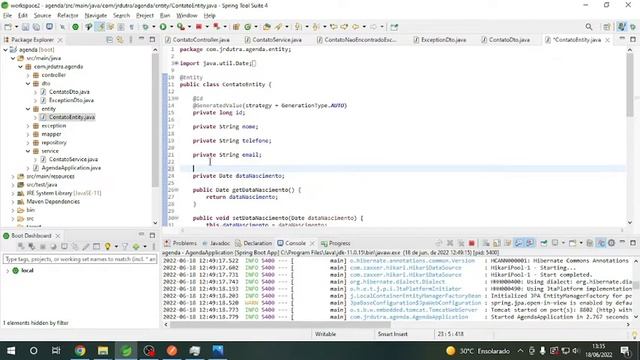
Task: Select ContatoService.java in Package Explorer
Action: click(73, 160)
